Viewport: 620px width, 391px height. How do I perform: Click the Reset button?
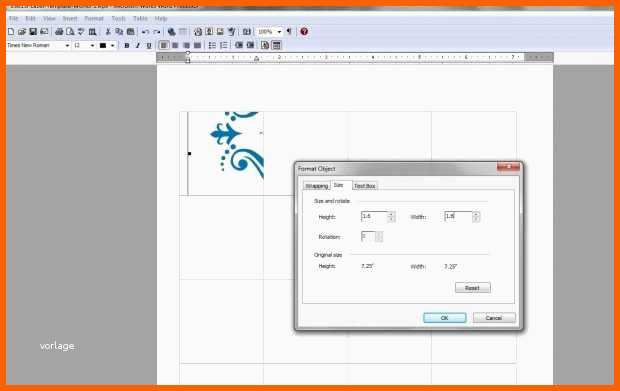tap(473, 288)
